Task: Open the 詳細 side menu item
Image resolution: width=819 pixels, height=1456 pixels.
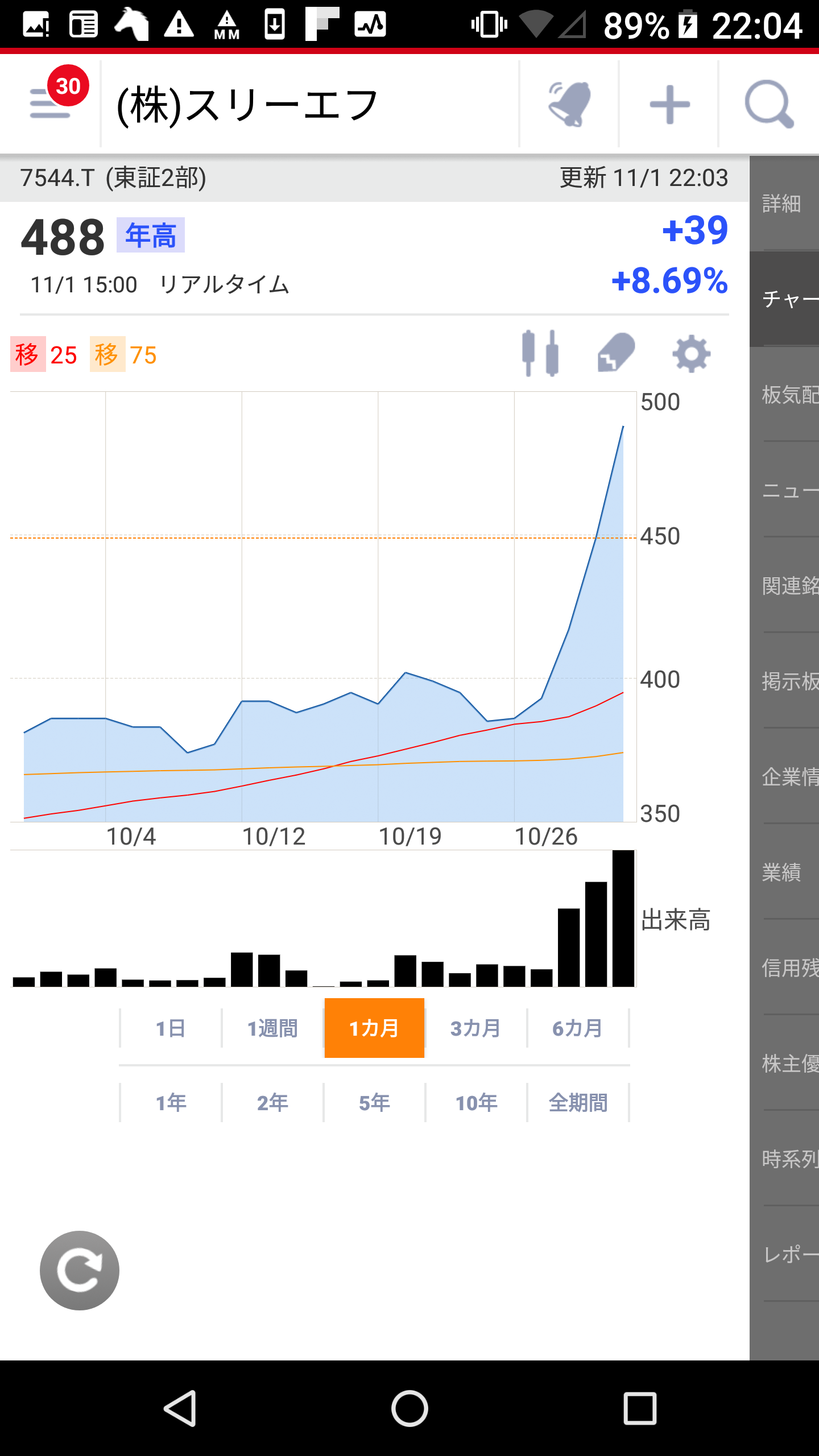Action: pos(784,203)
